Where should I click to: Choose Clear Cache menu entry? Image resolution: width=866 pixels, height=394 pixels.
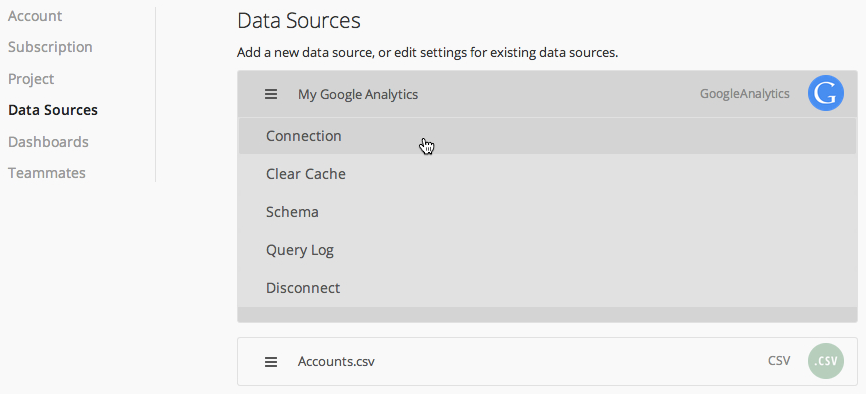coord(547,174)
